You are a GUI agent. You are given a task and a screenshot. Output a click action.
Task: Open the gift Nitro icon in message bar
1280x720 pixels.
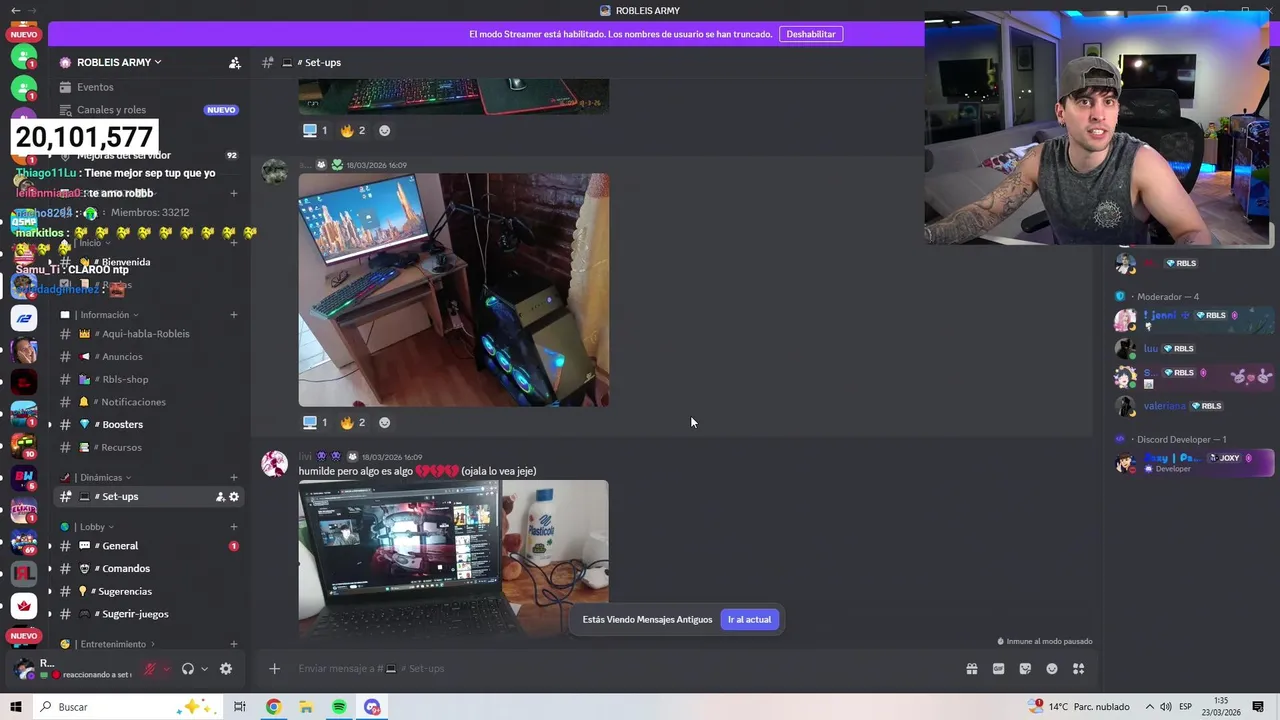pyautogui.click(x=971, y=669)
